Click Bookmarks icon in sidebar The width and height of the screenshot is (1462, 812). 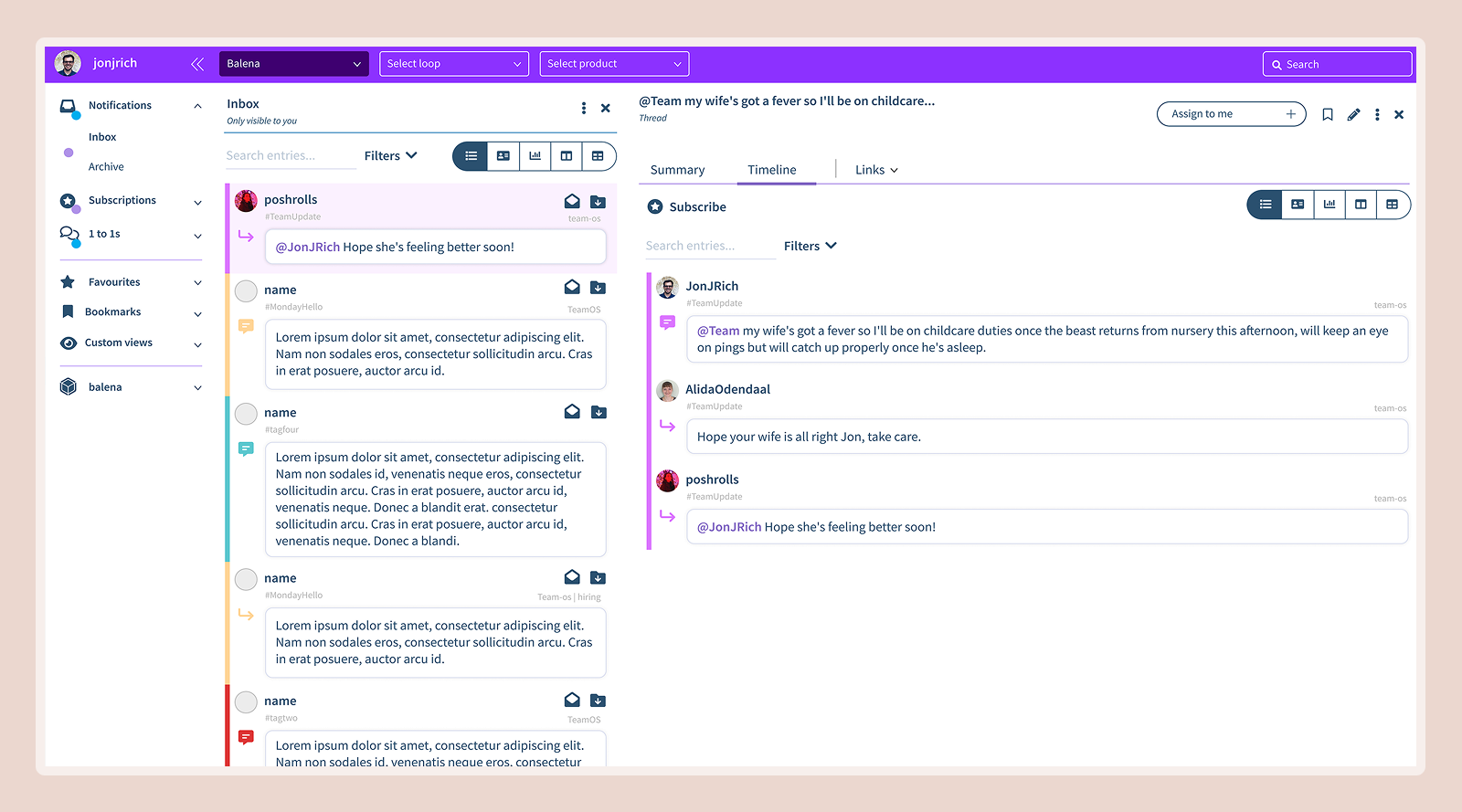(x=68, y=312)
